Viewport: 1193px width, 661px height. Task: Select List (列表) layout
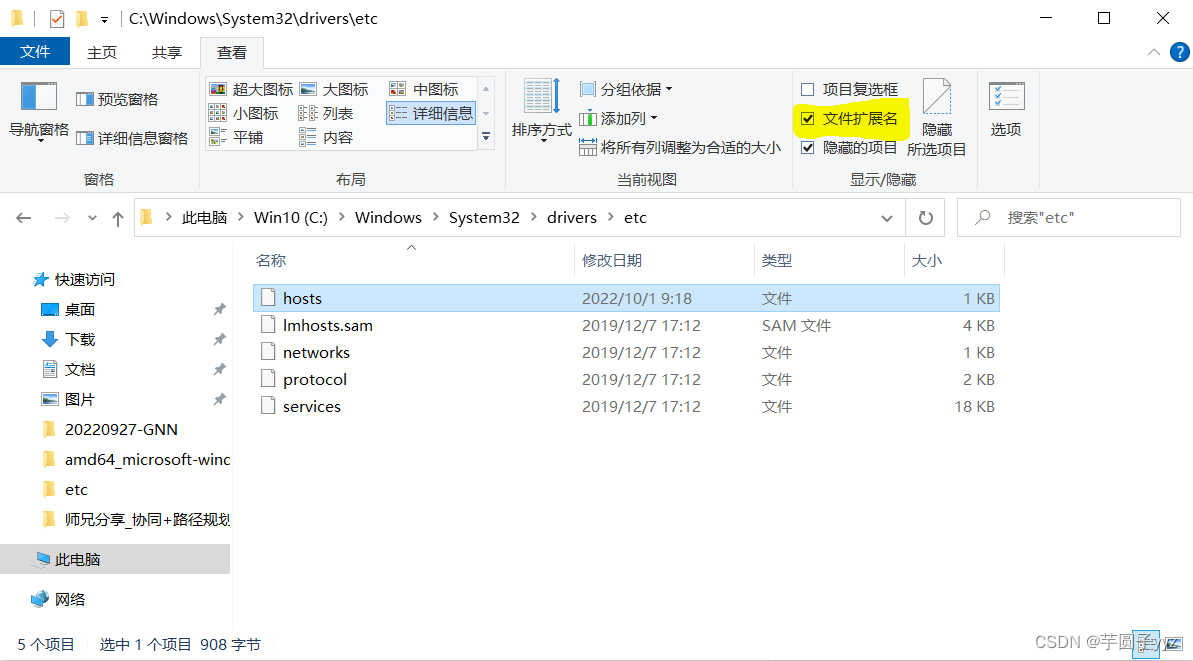pos(326,113)
